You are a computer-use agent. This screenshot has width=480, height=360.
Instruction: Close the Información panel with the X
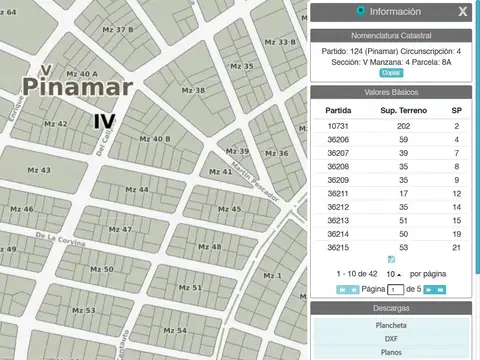point(463,12)
